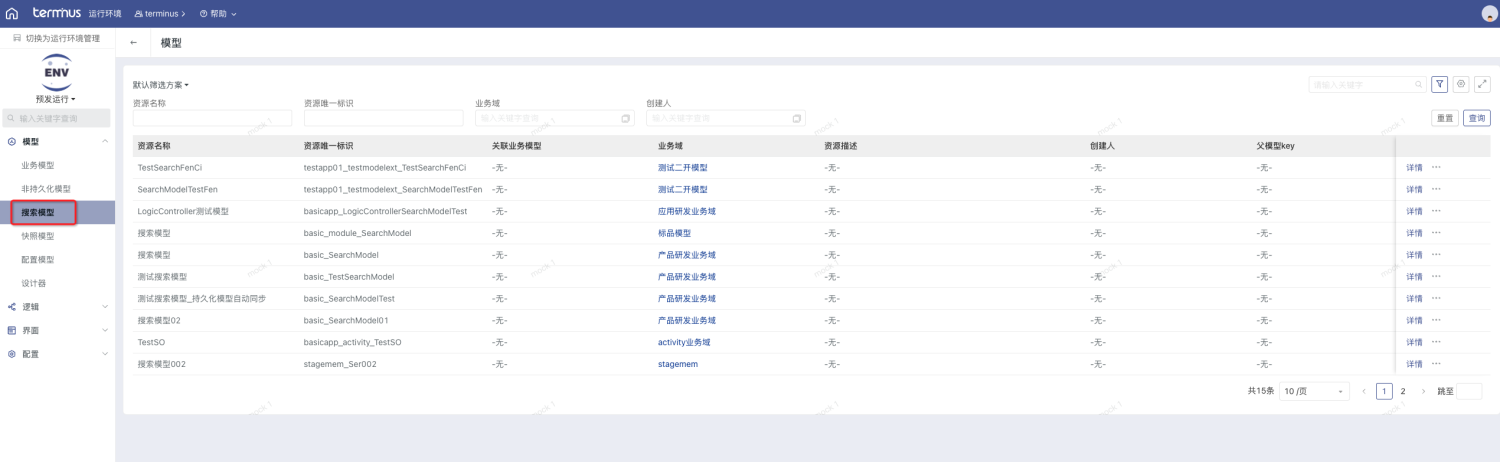Click basicapp_activity_TestSO identifier cell
Viewport: 1500px width, 462px height.
[352, 342]
